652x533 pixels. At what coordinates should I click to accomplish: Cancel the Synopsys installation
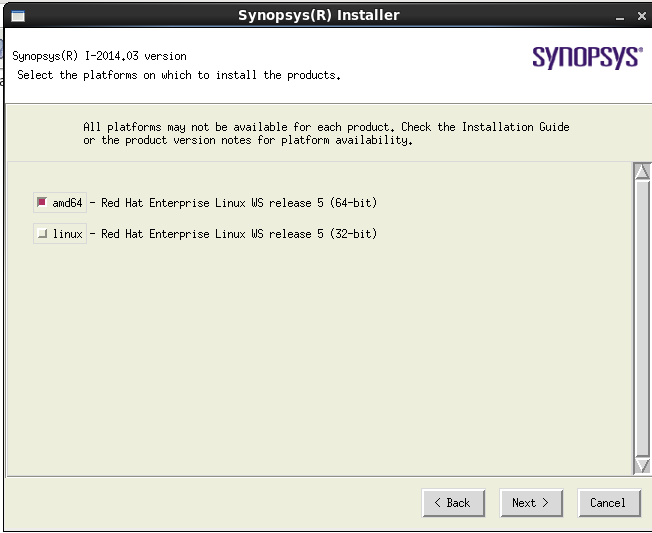609,503
